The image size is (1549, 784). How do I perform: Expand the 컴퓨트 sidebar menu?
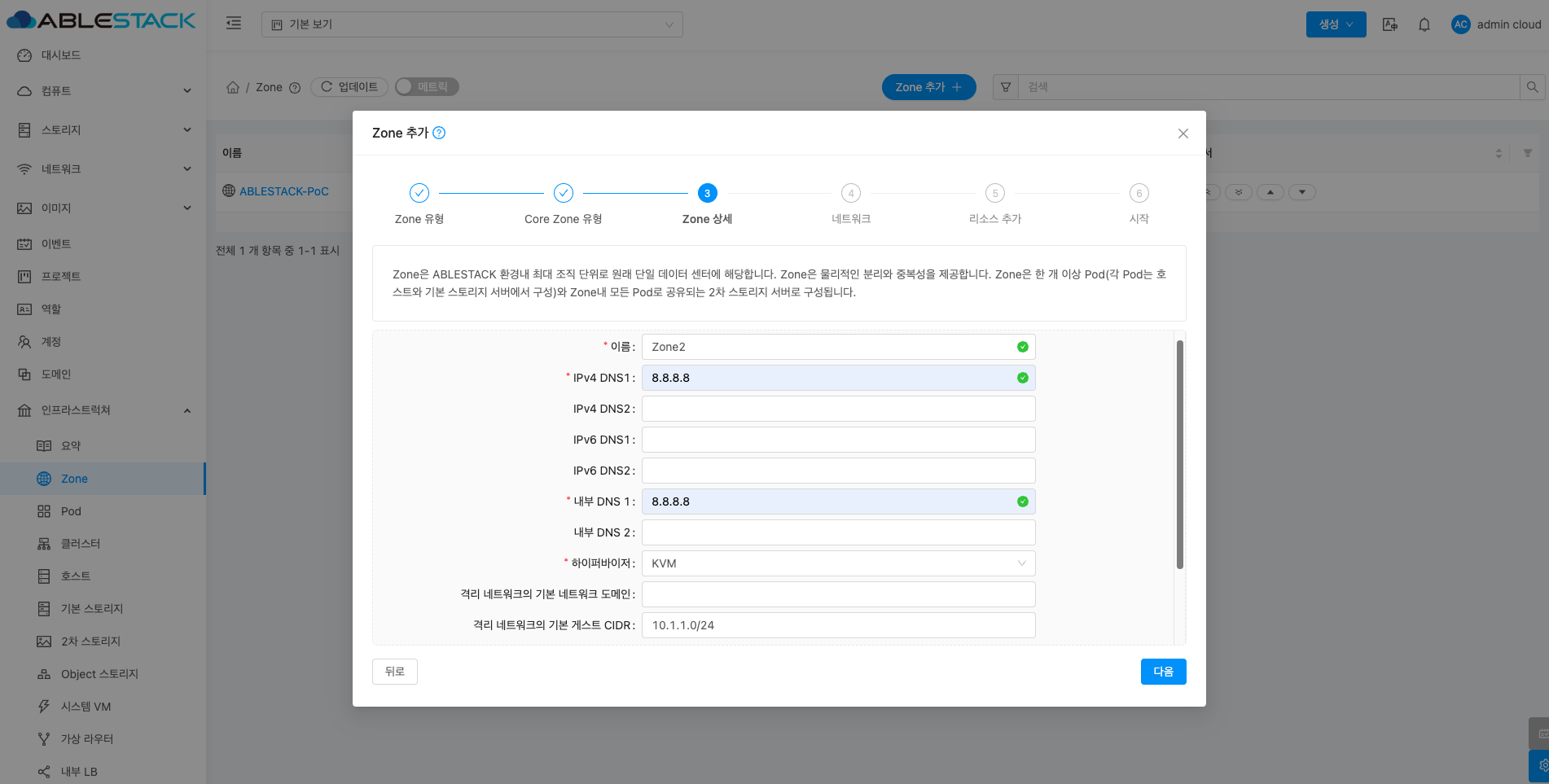(x=103, y=91)
